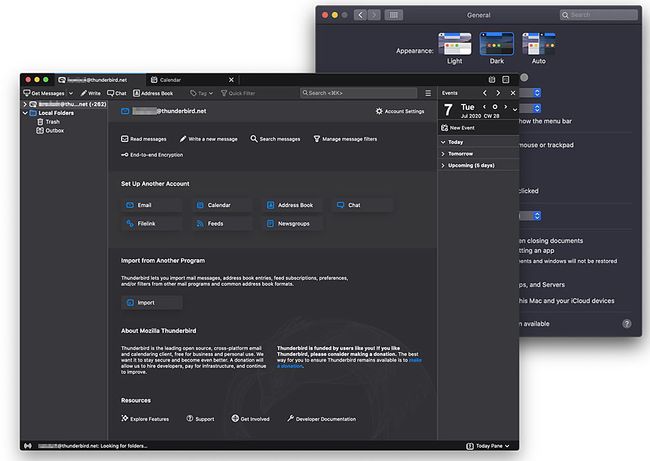The width and height of the screenshot is (650, 461).
Task: Focus System Preferences search field
Action: click(599, 15)
